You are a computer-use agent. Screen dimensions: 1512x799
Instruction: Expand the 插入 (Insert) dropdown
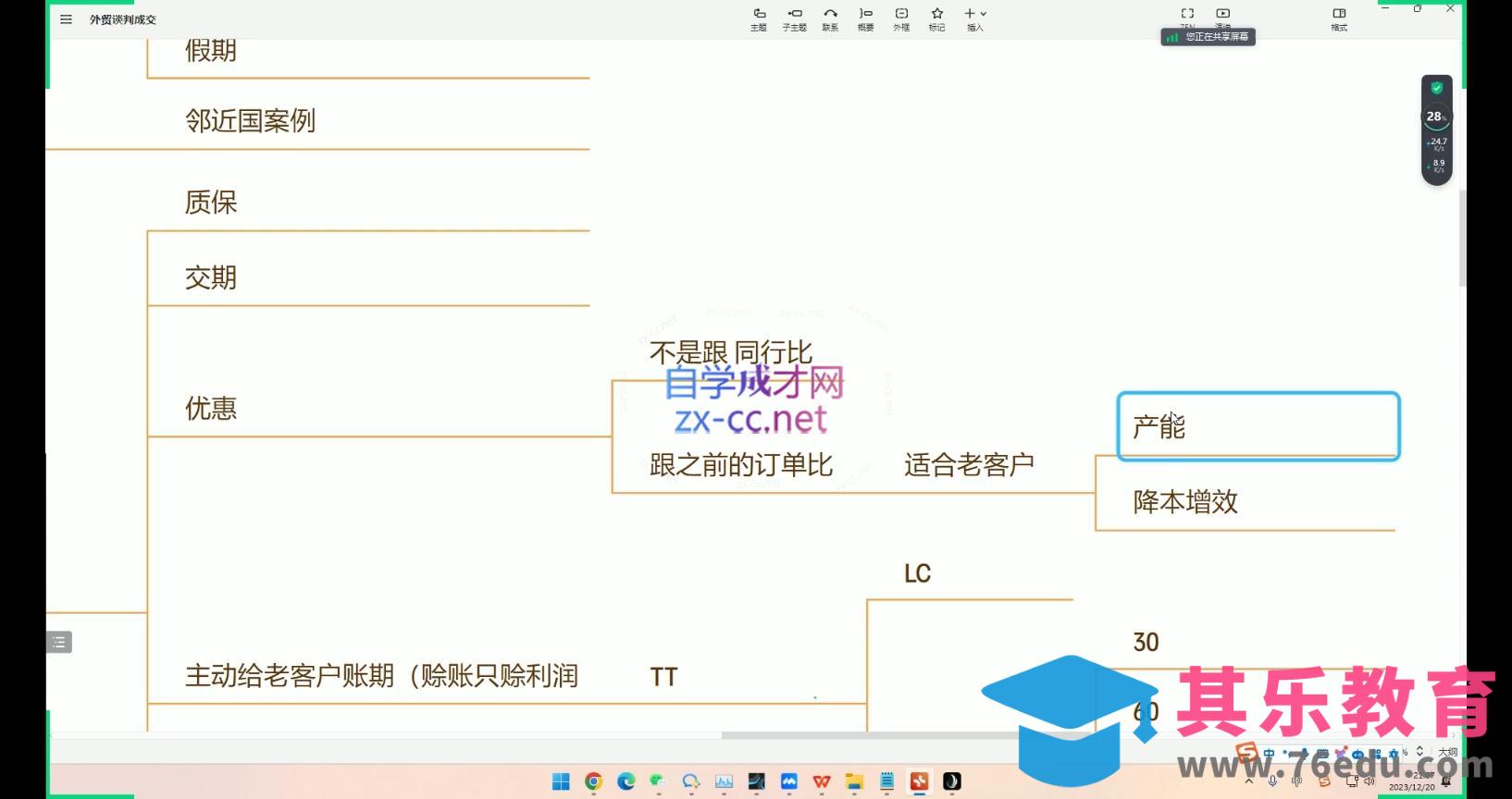click(975, 18)
